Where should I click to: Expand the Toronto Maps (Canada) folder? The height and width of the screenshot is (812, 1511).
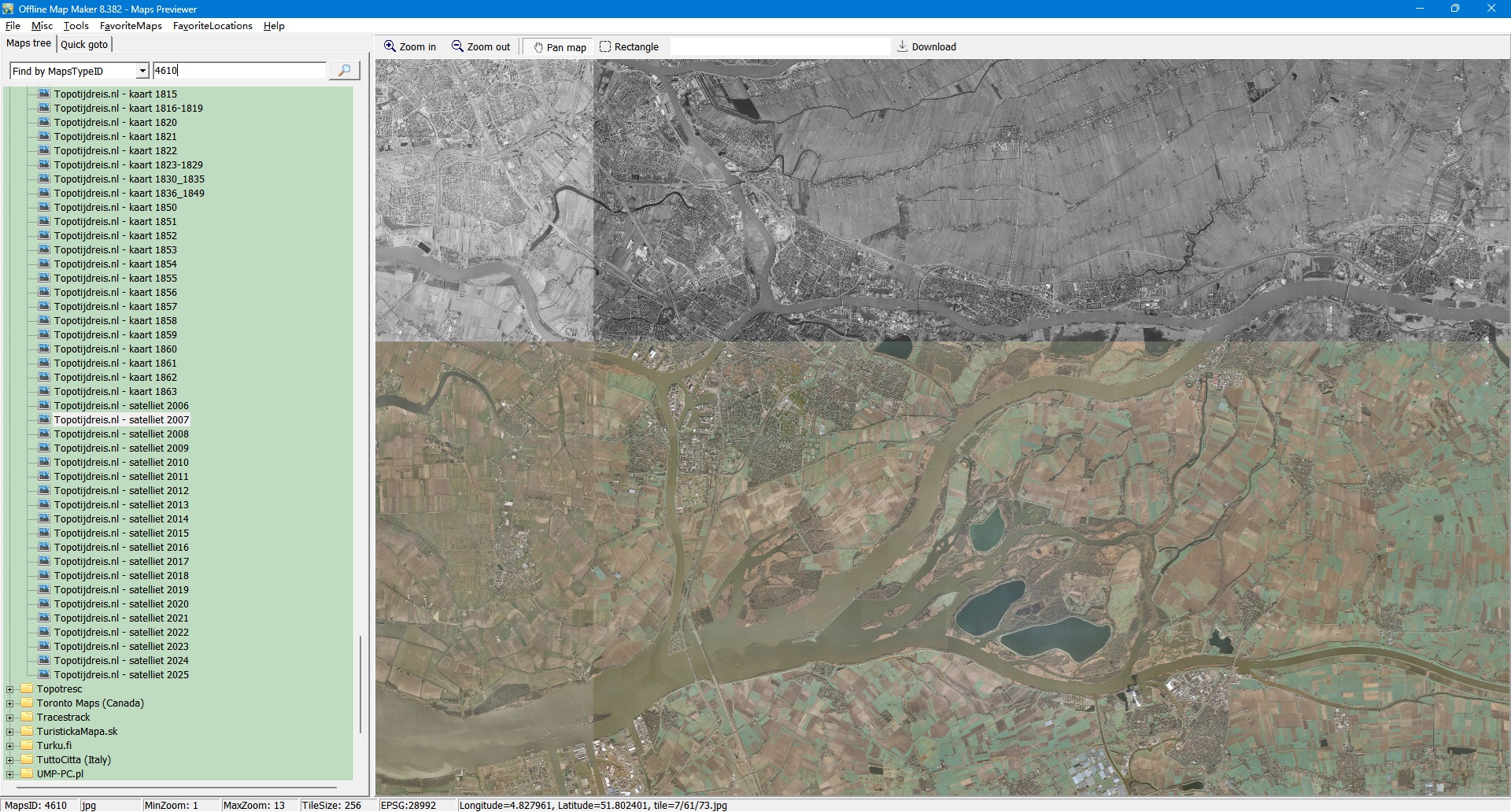[10, 703]
